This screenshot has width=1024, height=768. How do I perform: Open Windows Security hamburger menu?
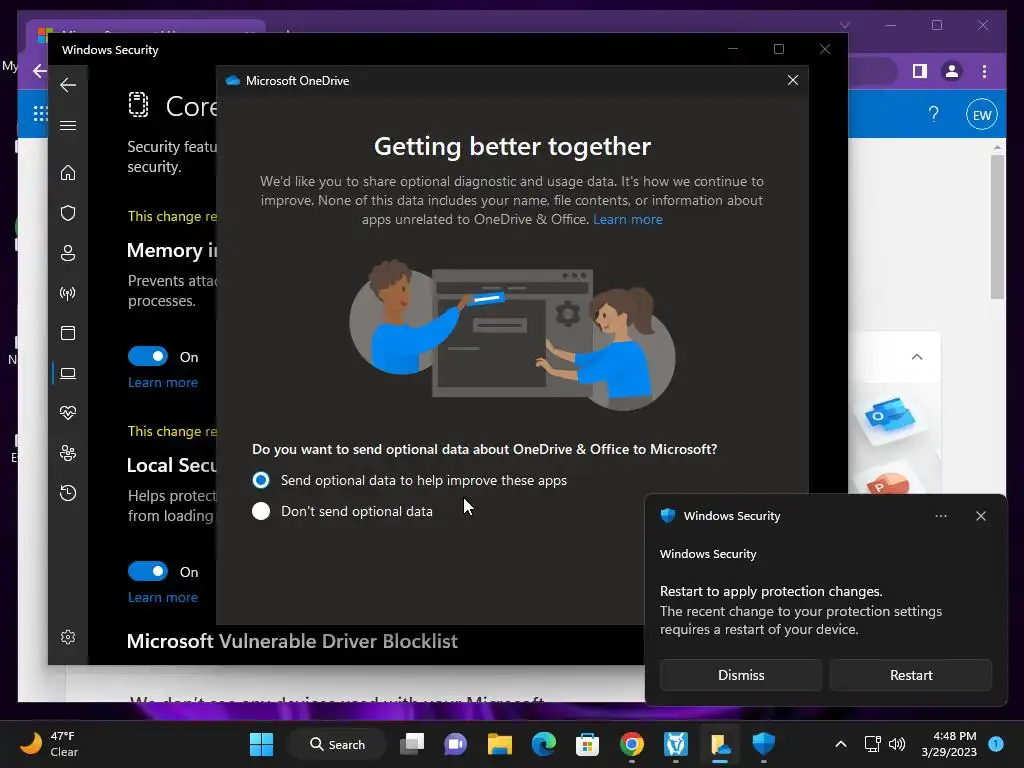[x=68, y=125]
